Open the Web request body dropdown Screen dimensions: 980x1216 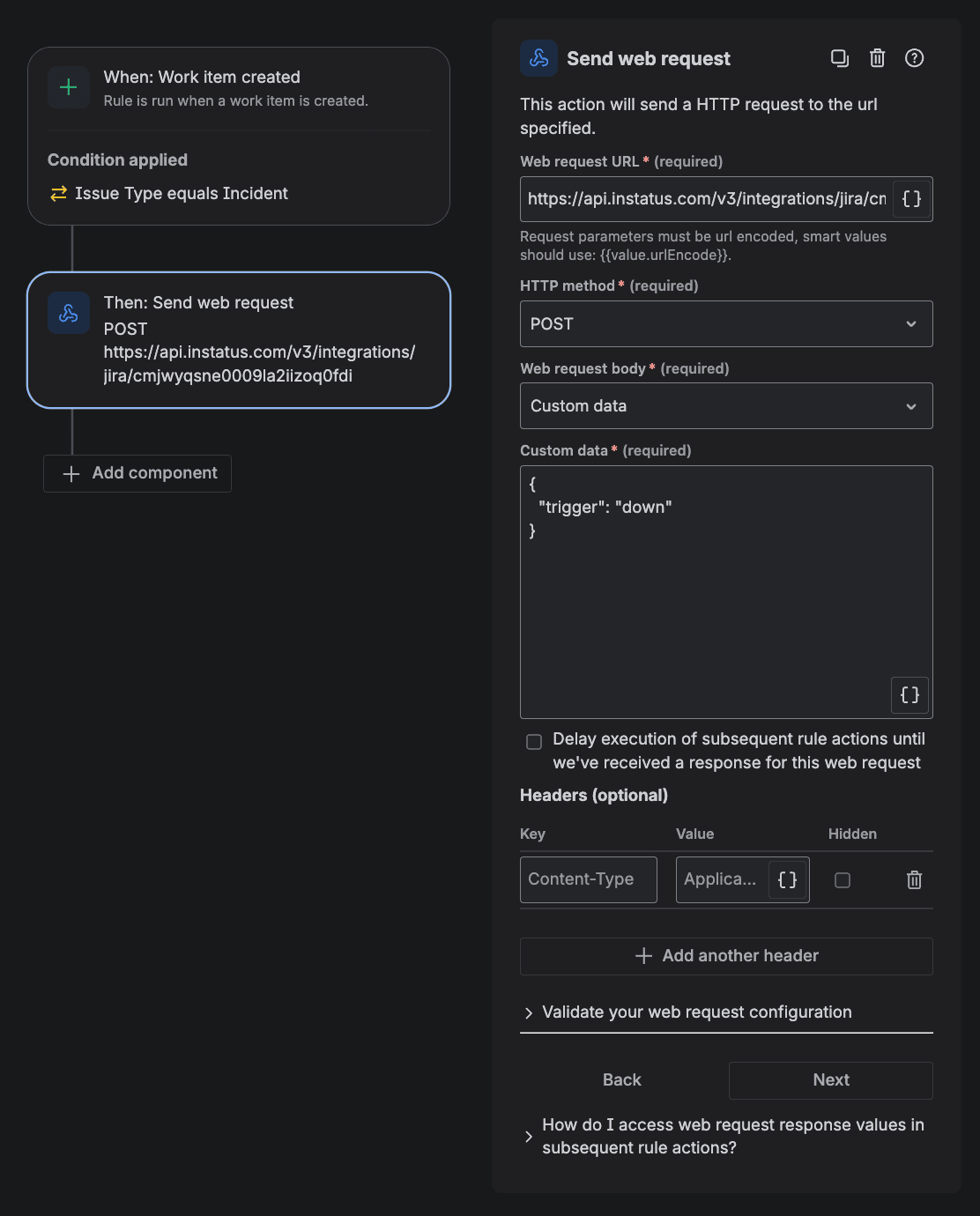[x=726, y=406]
